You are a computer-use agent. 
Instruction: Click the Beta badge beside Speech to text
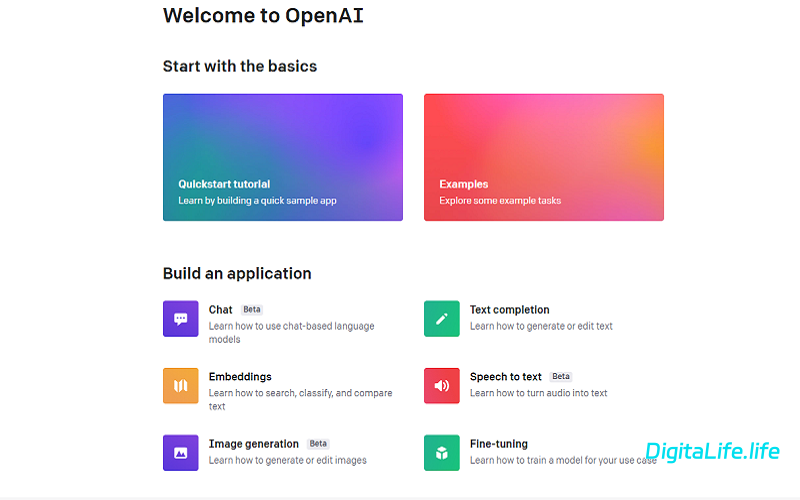pos(561,377)
